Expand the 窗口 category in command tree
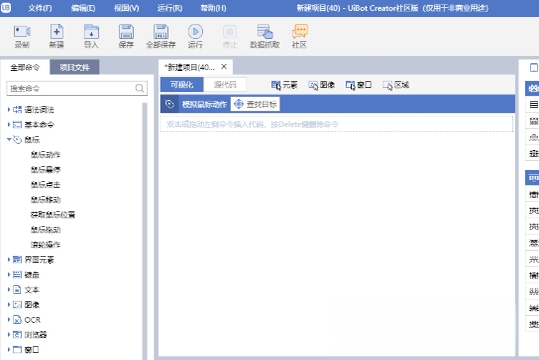Viewport: 539px width, 360px height. (x=9, y=349)
